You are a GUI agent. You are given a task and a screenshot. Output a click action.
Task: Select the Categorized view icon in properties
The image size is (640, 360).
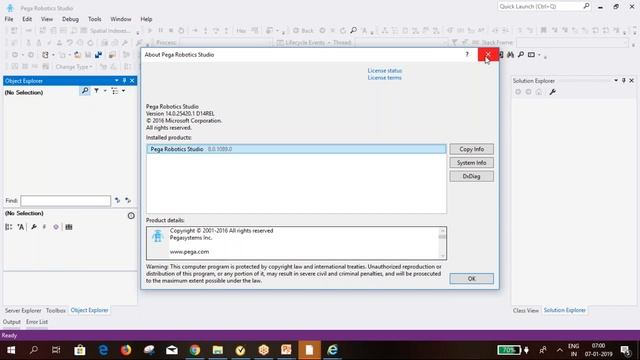click(x=9, y=227)
